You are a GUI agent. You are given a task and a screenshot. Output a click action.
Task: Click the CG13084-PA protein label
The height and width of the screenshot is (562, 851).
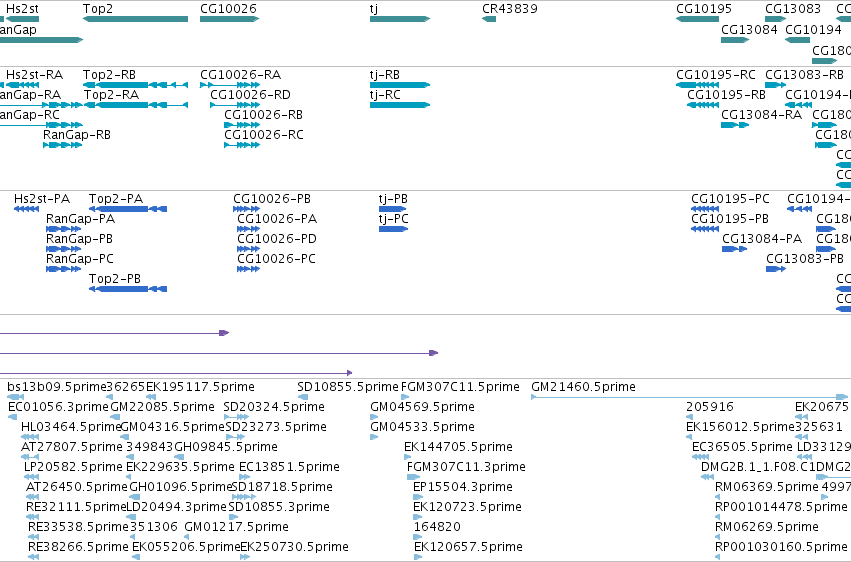click(x=762, y=239)
